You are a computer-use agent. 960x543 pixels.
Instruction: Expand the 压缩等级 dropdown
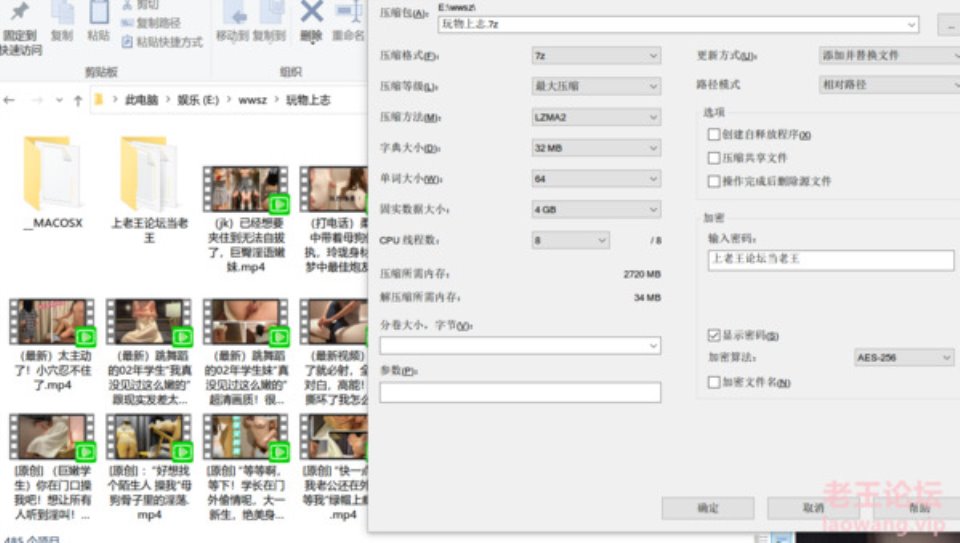(595, 86)
